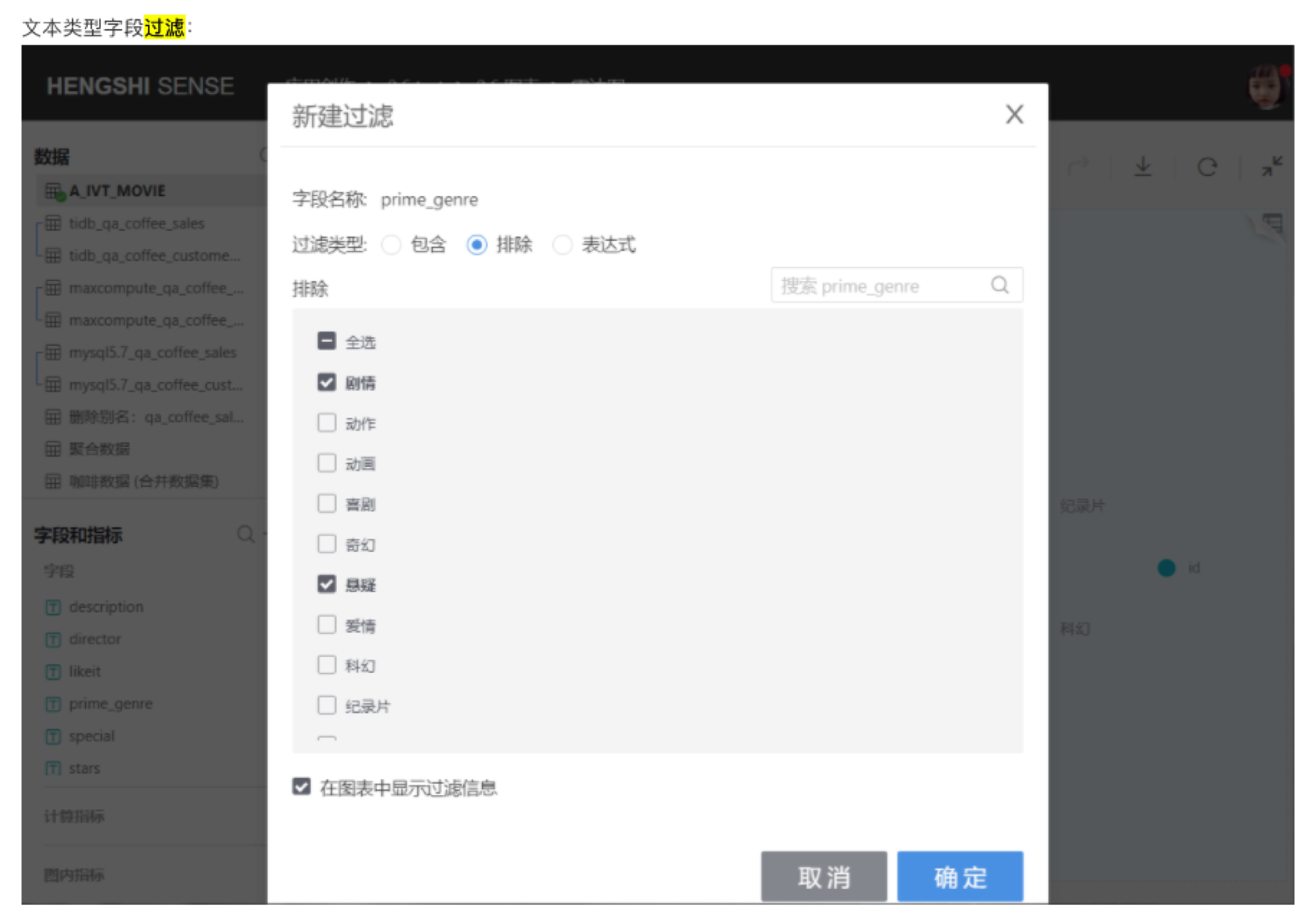Click the comment icon at chart edge
1316x918 pixels.
(x=1272, y=223)
